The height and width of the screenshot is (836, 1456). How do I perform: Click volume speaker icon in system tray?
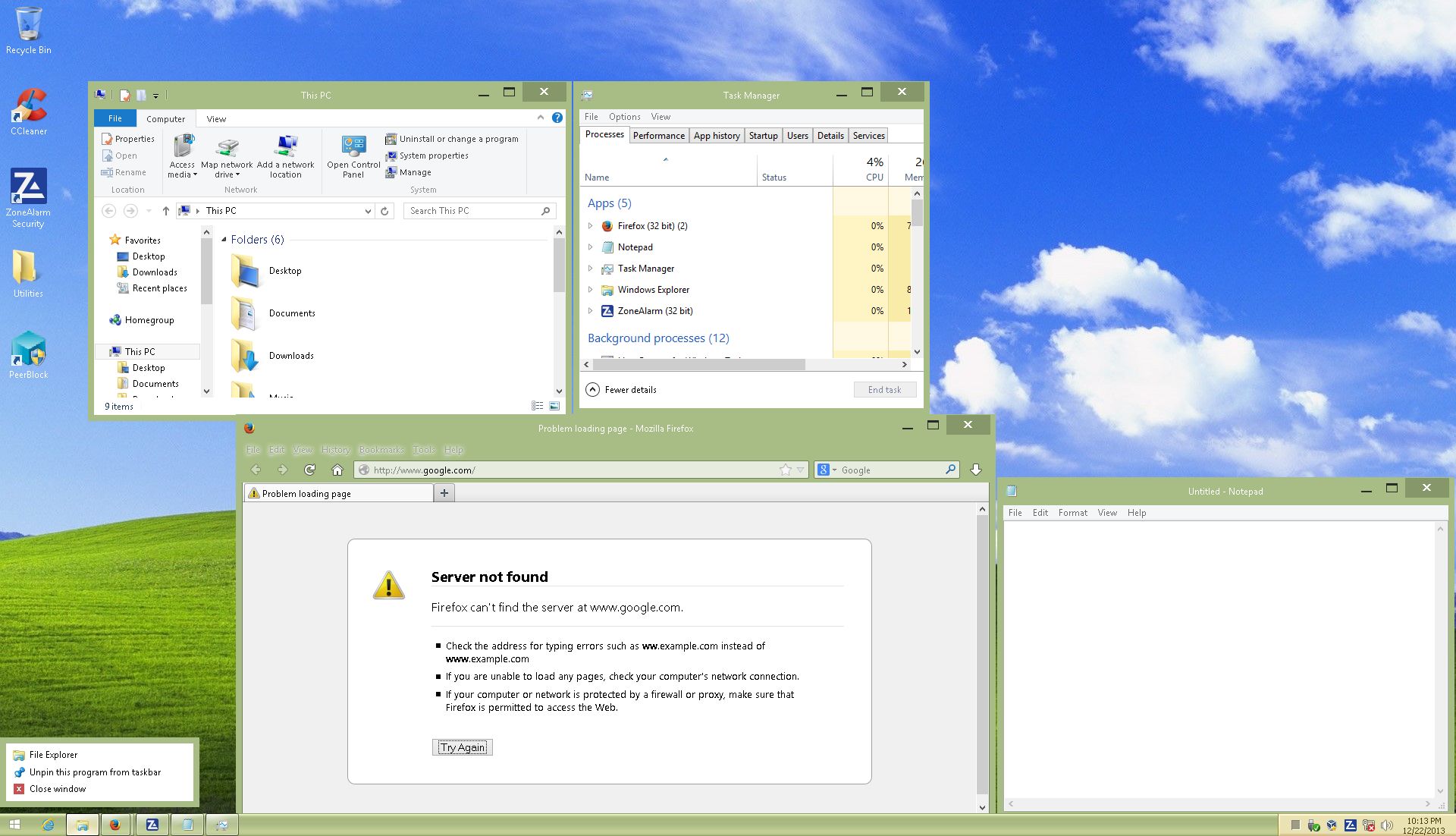click(x=1387, y=825)
